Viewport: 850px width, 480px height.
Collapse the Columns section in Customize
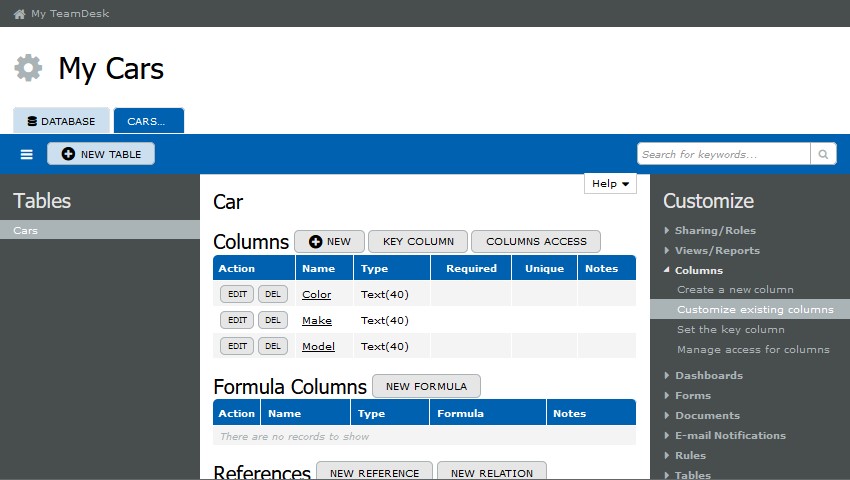pyautogui.click(x=698, y=271)
